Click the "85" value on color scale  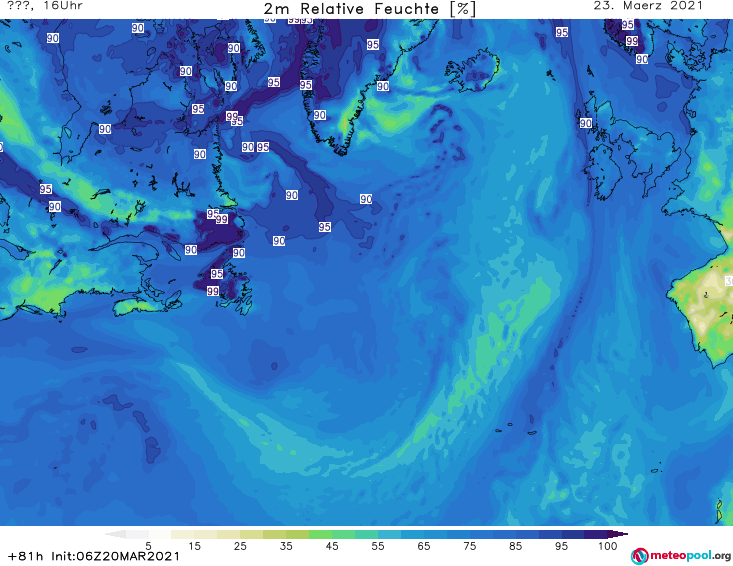[516, 546]
